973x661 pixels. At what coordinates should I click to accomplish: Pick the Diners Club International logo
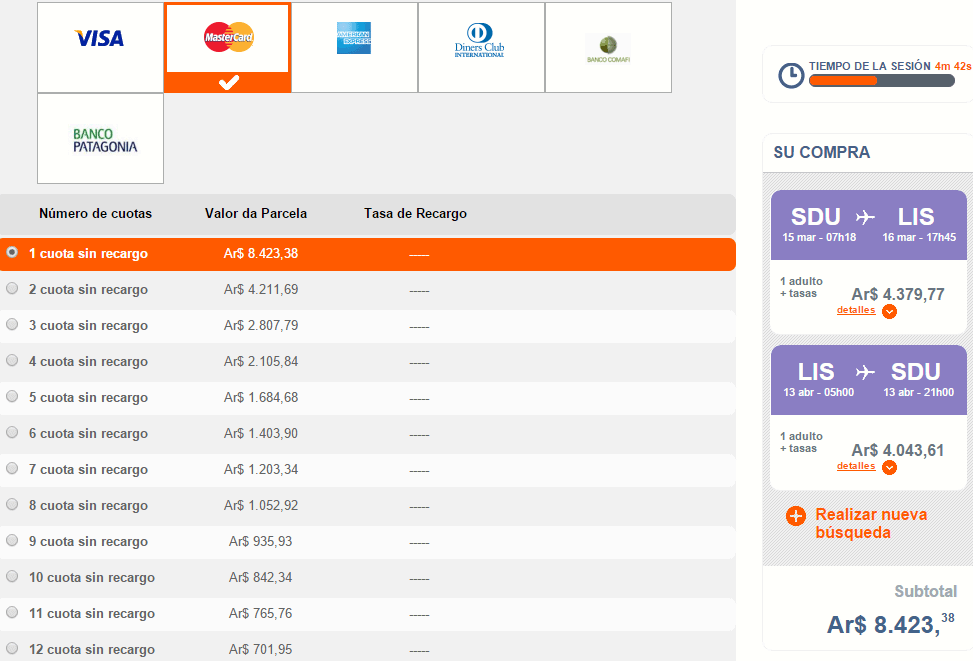click(x=479, y=40)
